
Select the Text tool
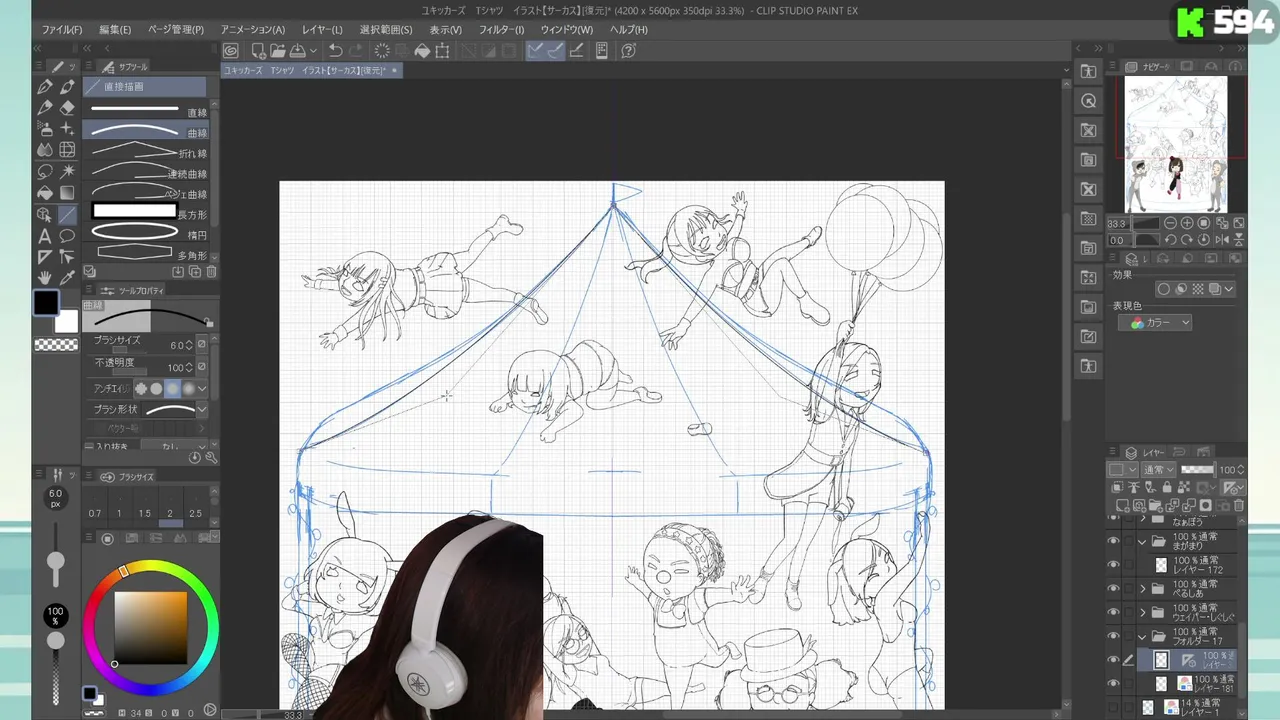[x=44, y=236]
